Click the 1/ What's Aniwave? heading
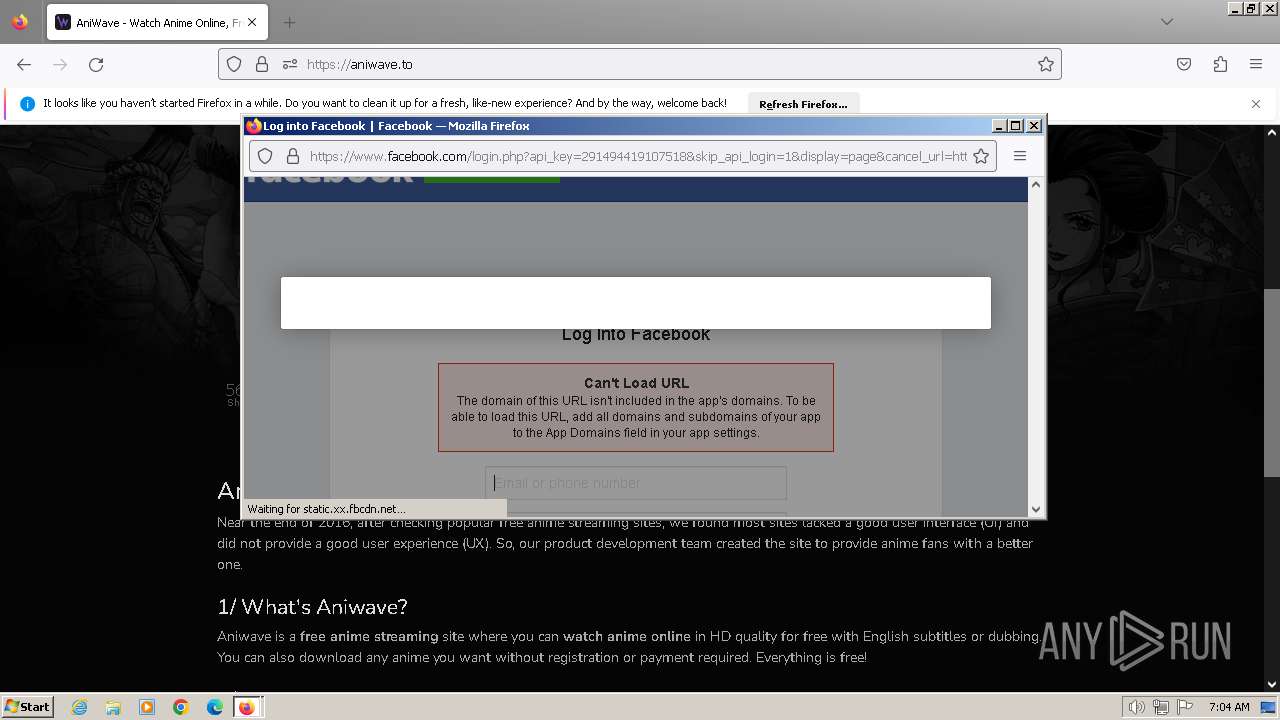Screen dimensions: 1280x720 pyautogui.click(x=312, y=607)
